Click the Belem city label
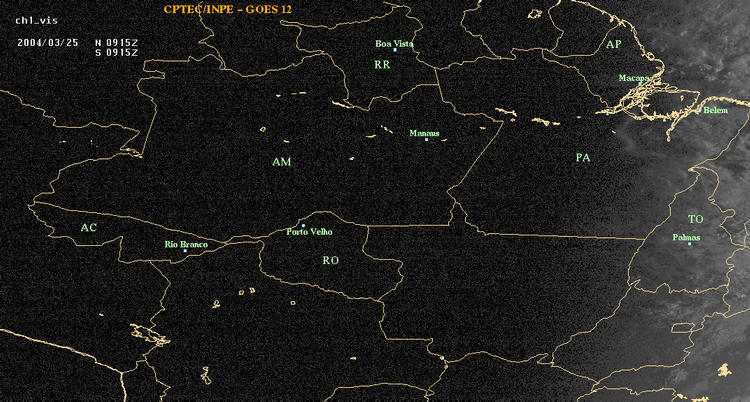 (716, 111)
